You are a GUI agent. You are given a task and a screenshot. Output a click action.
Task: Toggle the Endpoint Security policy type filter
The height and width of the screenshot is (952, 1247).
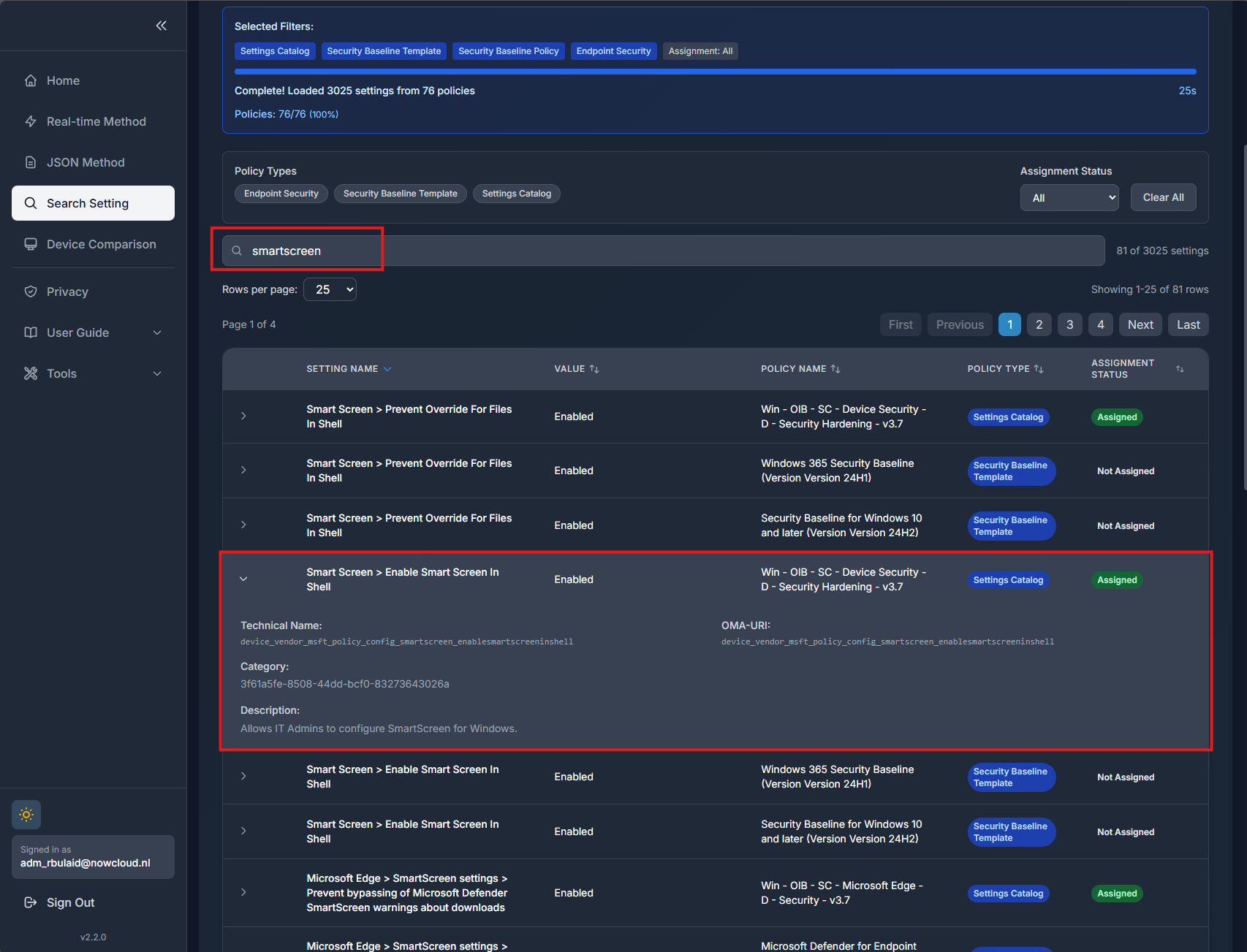[281, 194]
